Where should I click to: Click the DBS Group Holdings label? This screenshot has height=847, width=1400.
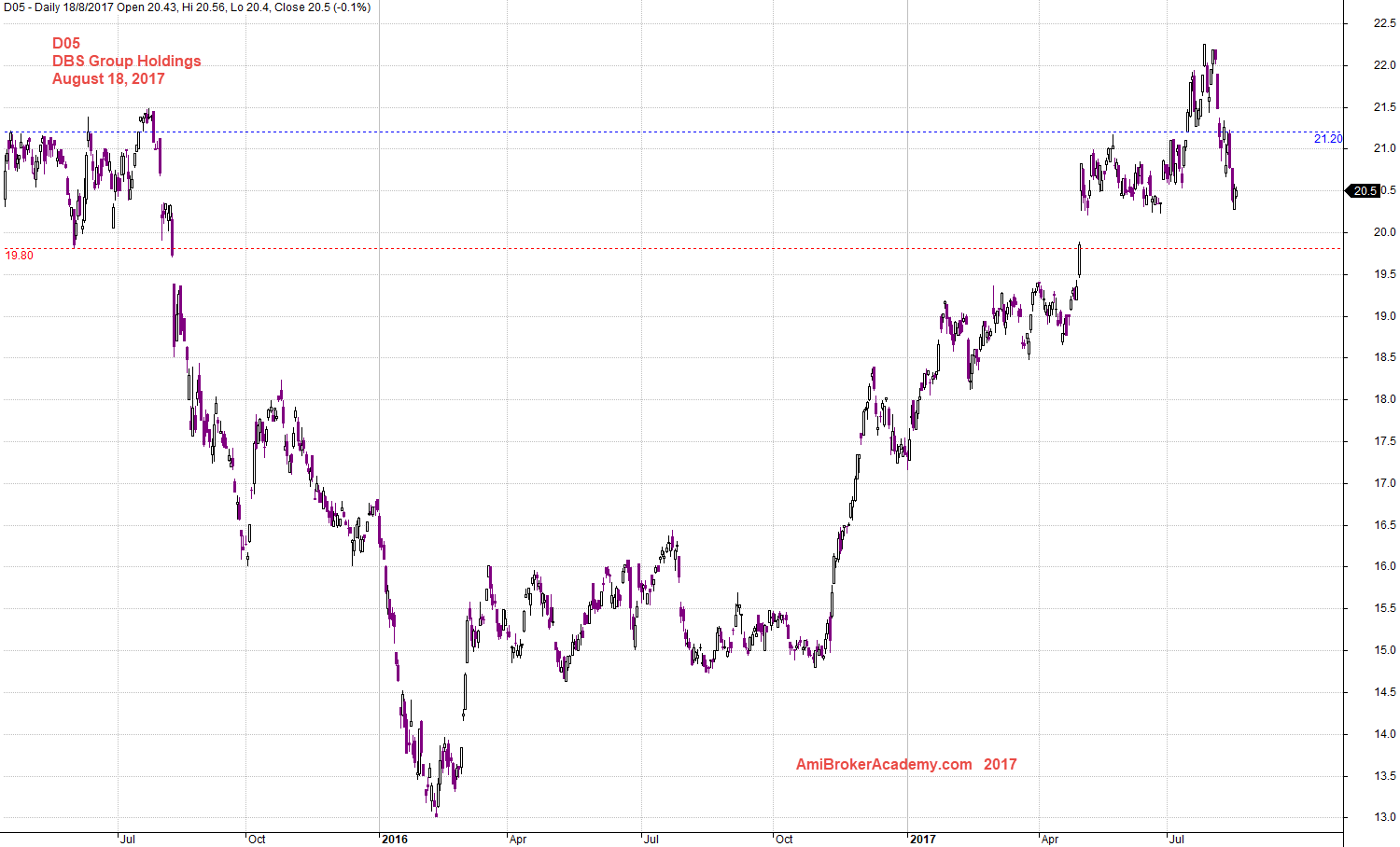pyautogui.click(x=127, y=61)
